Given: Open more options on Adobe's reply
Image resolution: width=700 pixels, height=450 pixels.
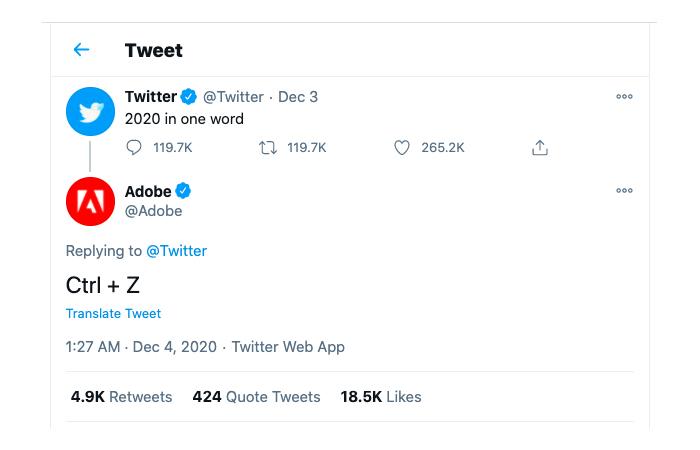Looking at the screenshot, I should (624, 191).
